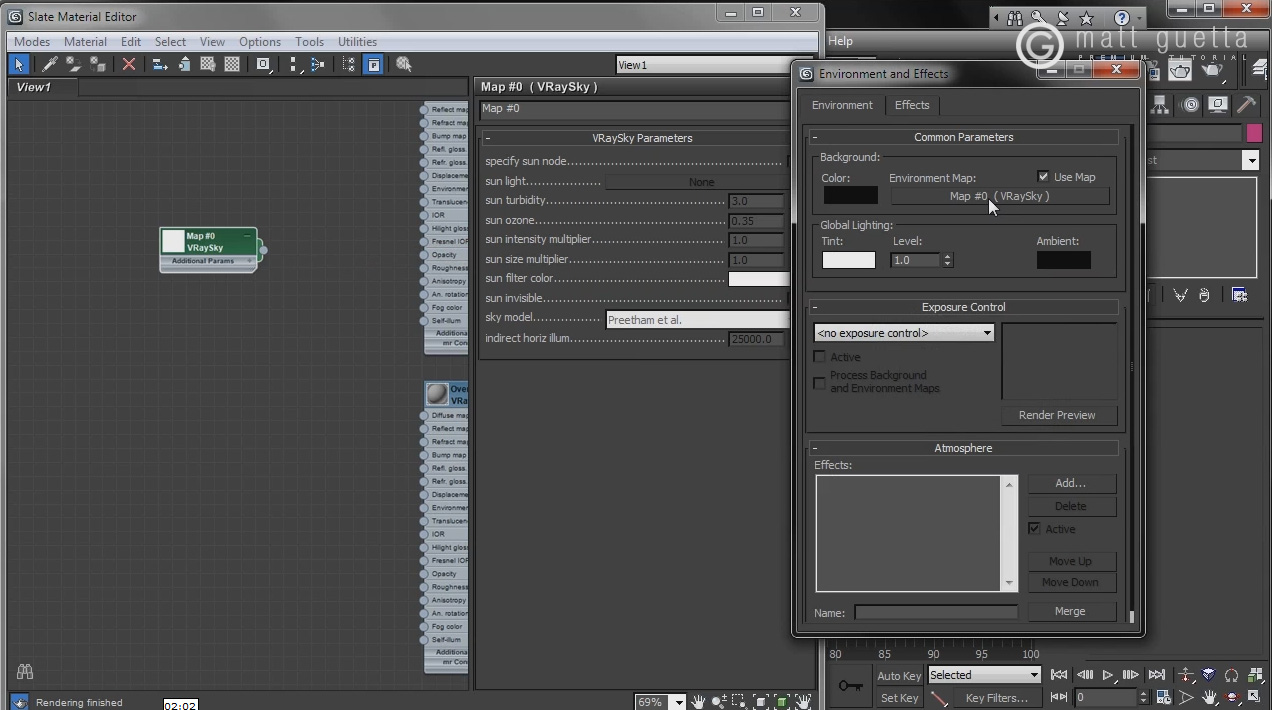Select the arrow Select Tool in Slate toolbar
Viewport: 1272px width, 710px height.
coord(19,64)
